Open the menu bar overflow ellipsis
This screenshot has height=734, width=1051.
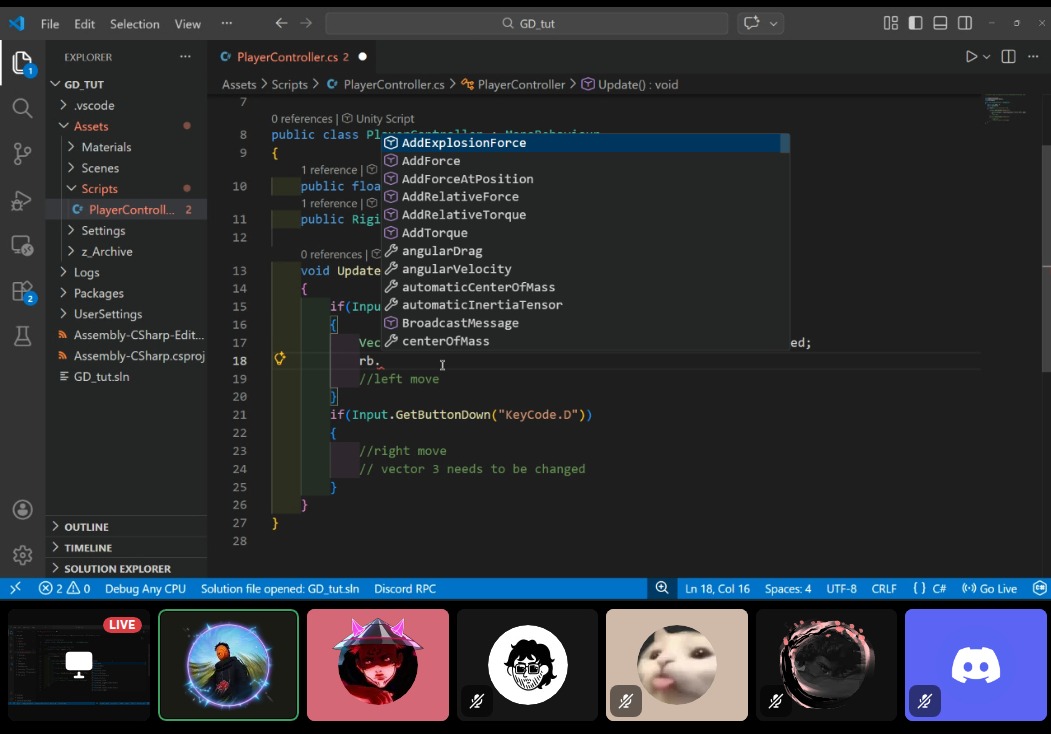coord(227,23)
